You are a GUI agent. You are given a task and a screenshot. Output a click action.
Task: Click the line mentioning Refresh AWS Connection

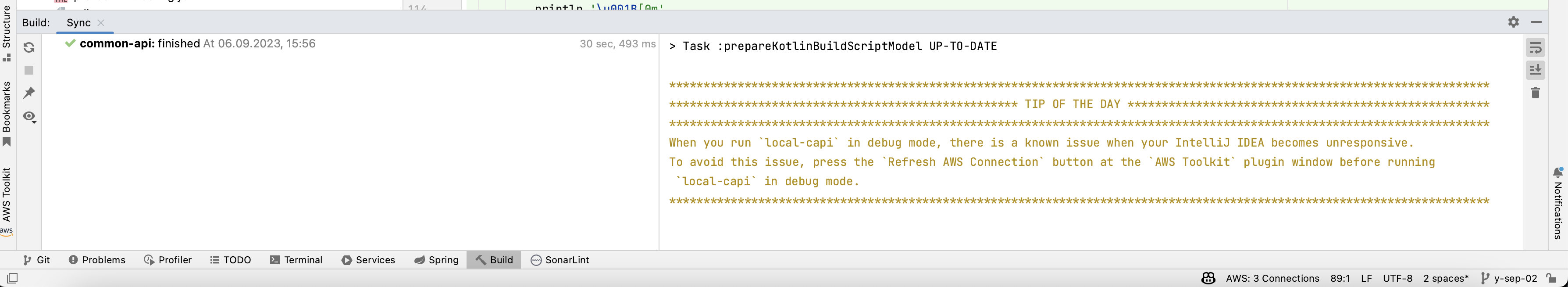(x=1052, y=162)
